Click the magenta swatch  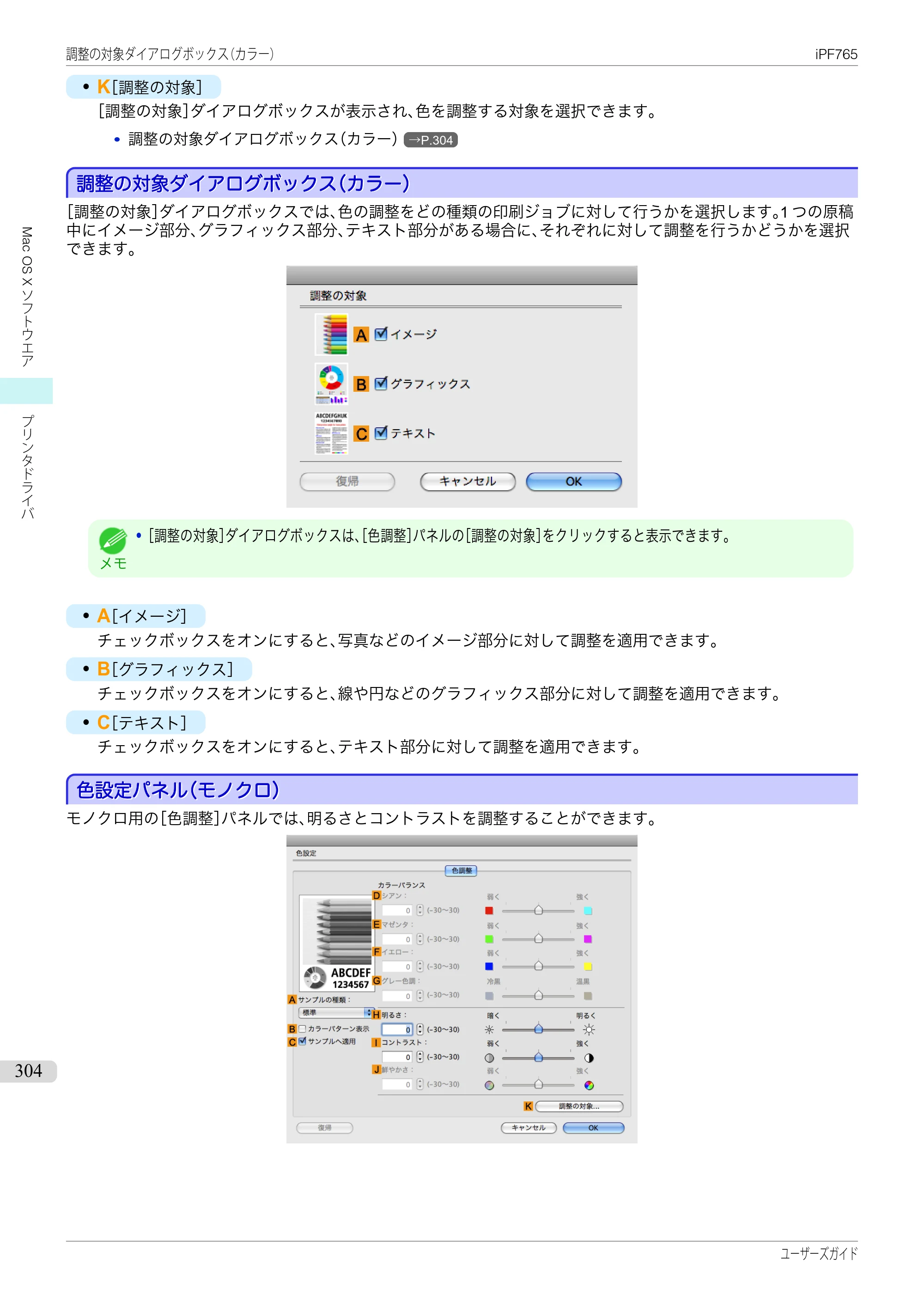(588, 939)
